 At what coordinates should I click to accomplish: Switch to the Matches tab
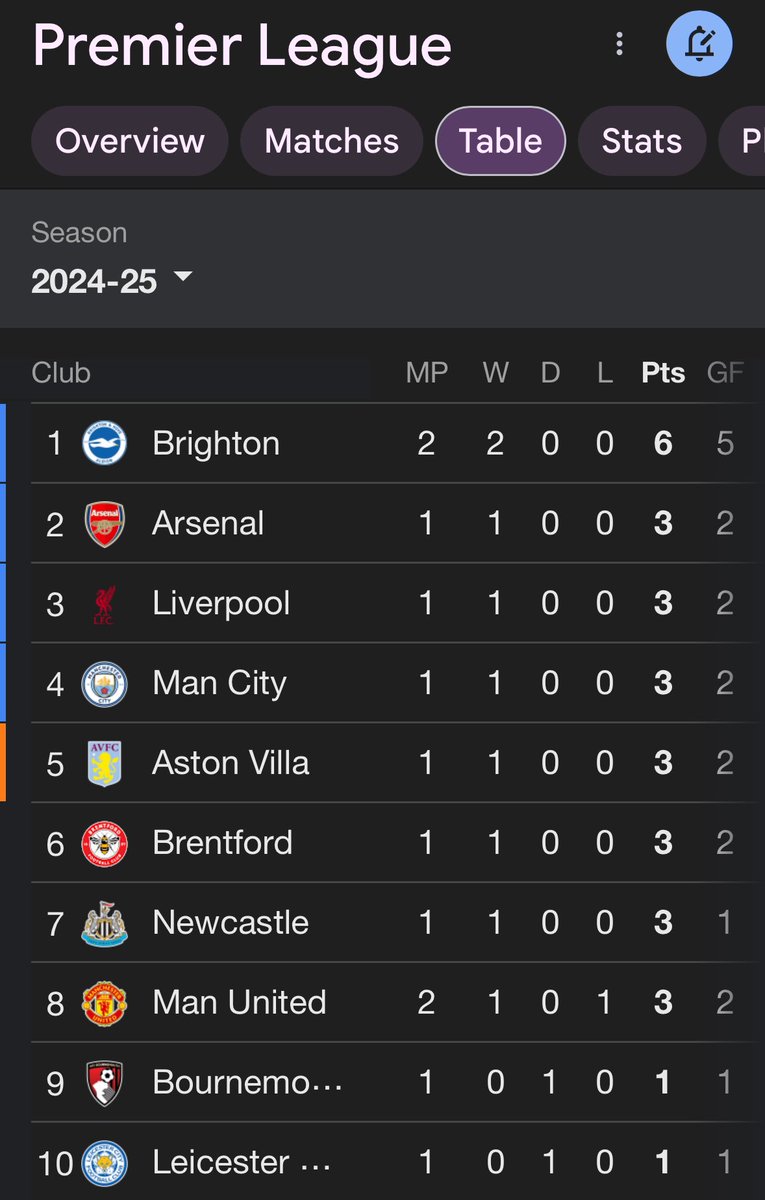pyautogui.click(x=332, y=141)
